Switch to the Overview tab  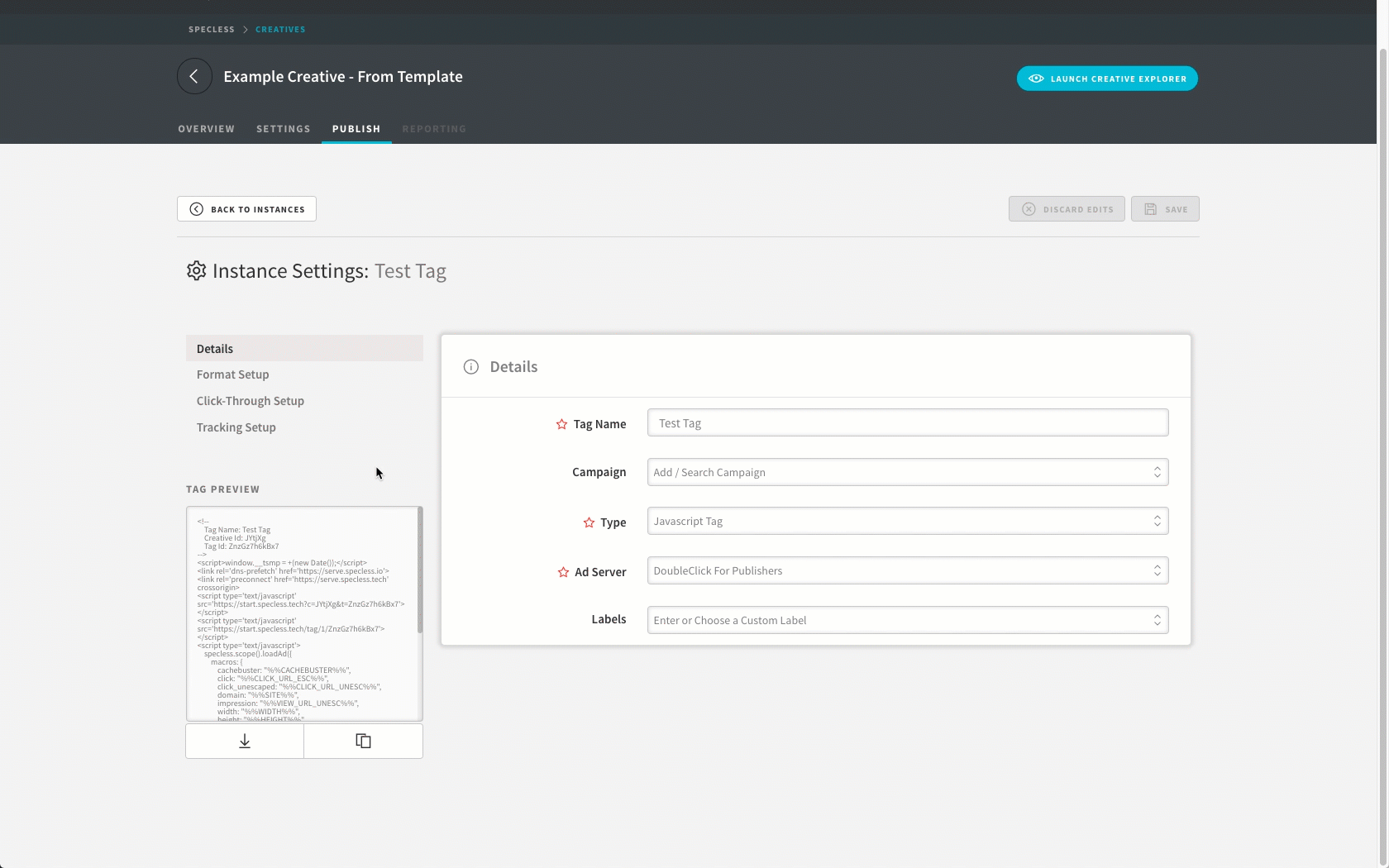[207, 129]
